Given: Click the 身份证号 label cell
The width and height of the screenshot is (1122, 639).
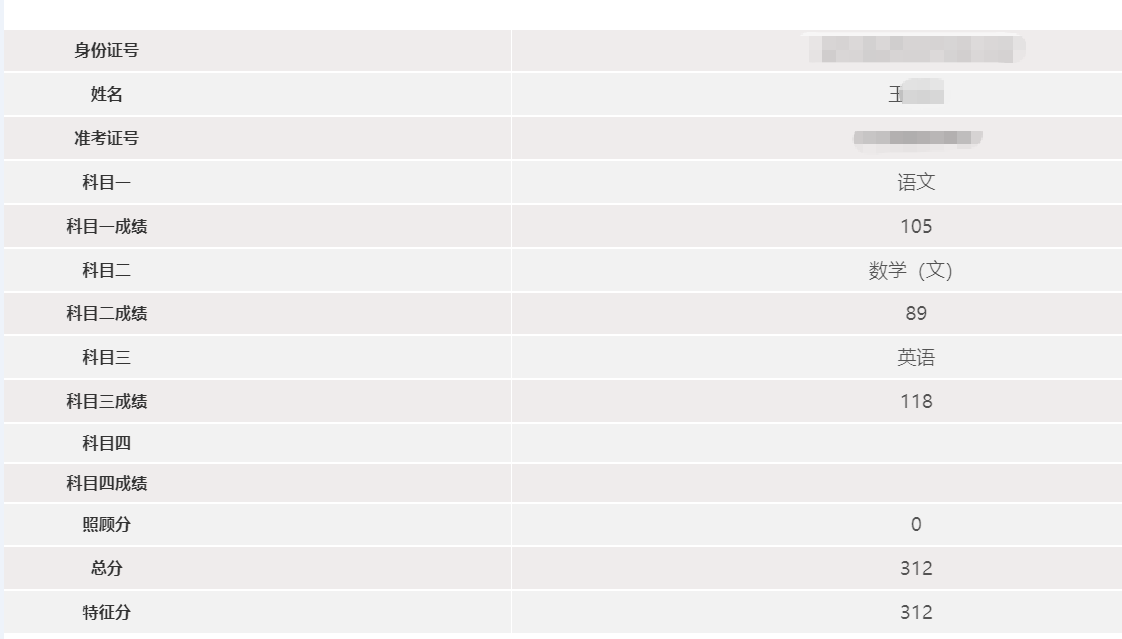Looking at the screenshot, I should [x=106, y=51].
